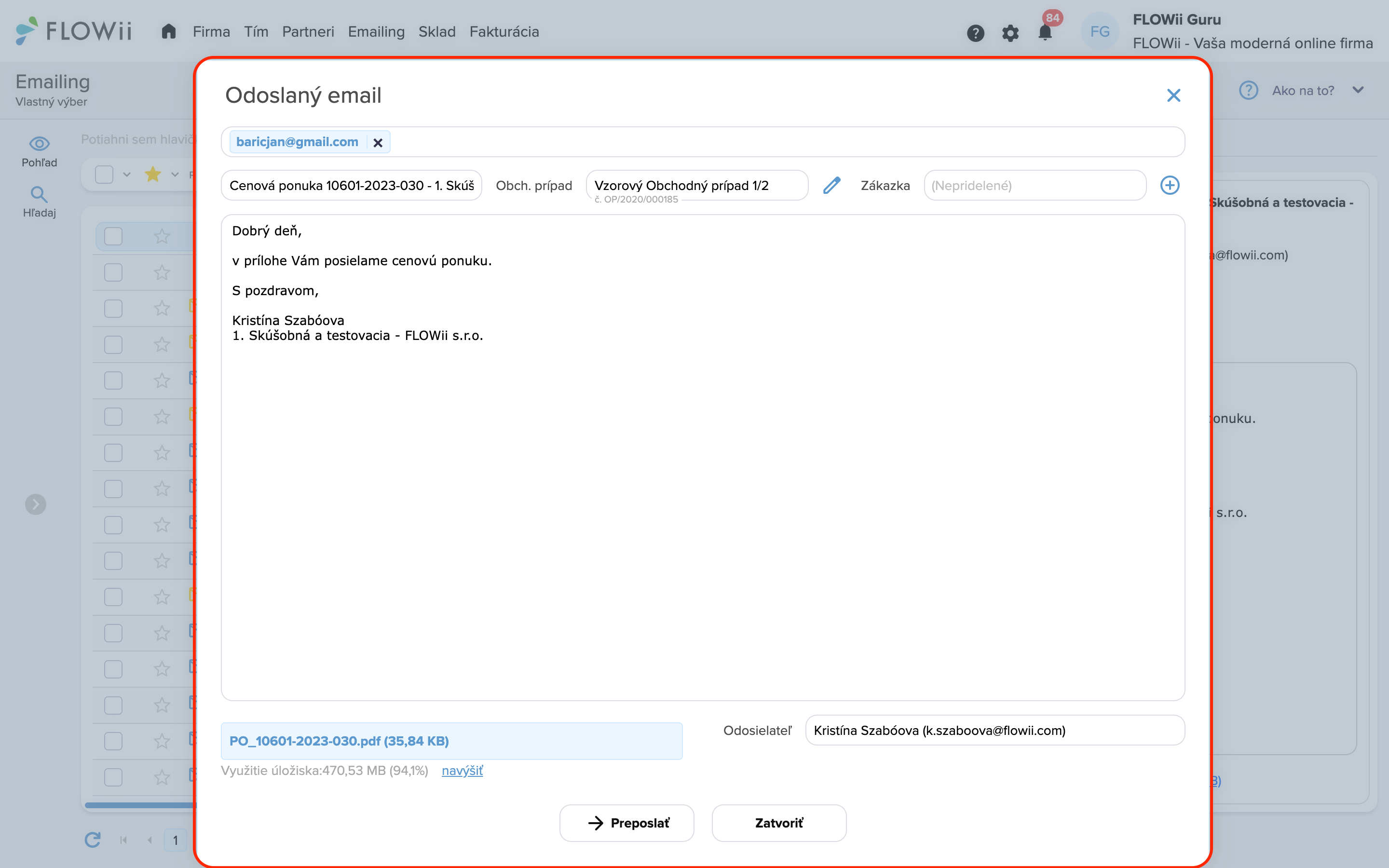Star the first email row
This screenshot has height=868, width=1389.
click(162, 236)
